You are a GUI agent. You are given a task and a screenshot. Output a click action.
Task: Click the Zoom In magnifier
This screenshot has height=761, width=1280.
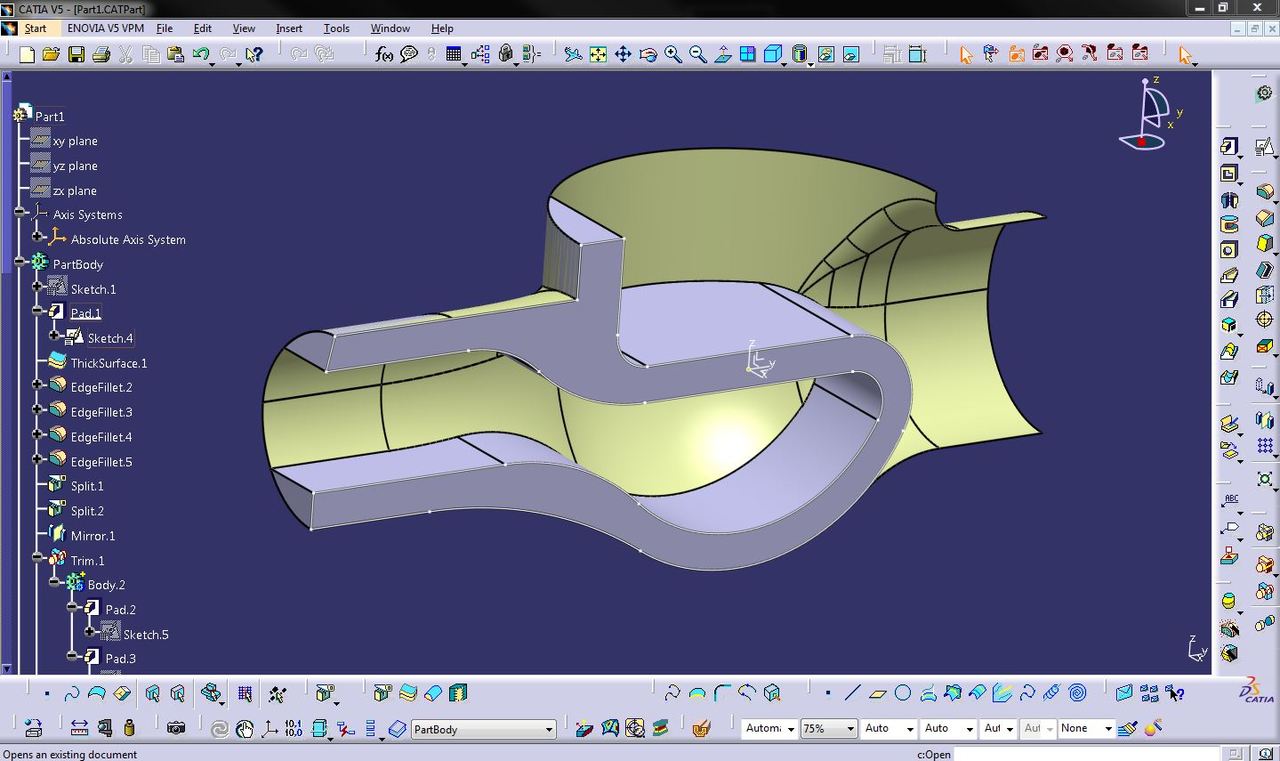tap(673, 54)
